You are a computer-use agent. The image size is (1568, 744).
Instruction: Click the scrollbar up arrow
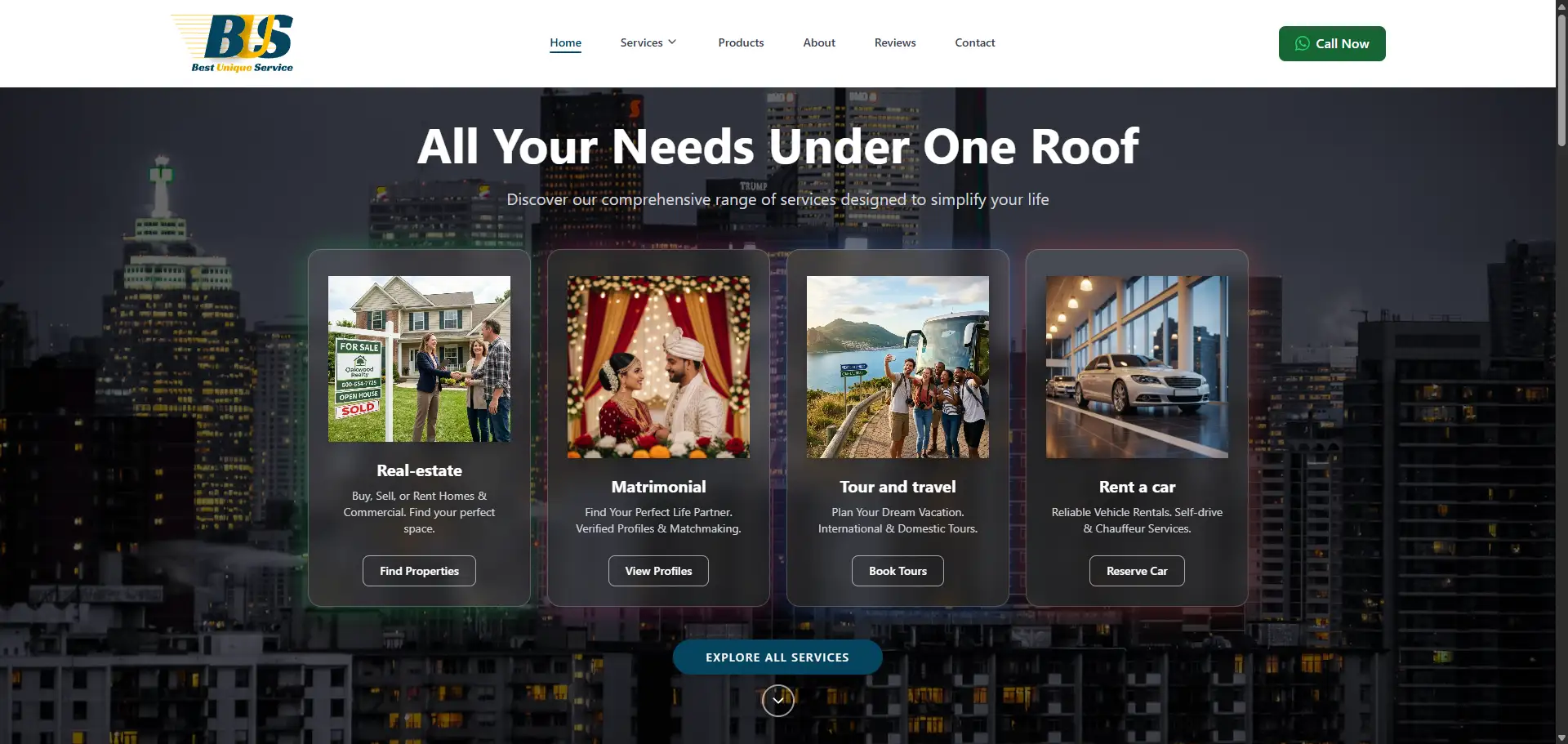pos(1561,6)
